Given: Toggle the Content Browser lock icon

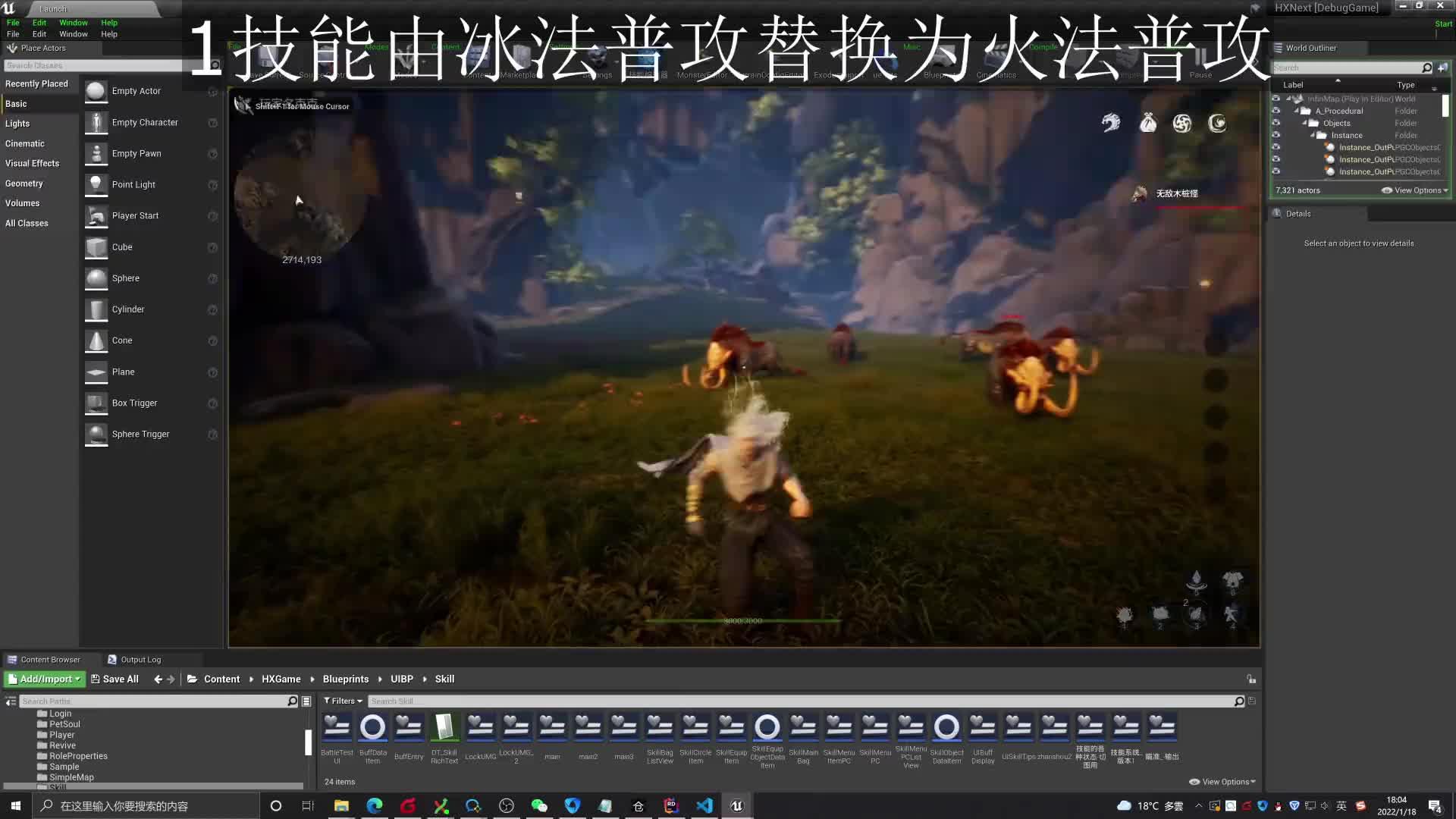Looking at the screenshot, I should pos(1251,679).
